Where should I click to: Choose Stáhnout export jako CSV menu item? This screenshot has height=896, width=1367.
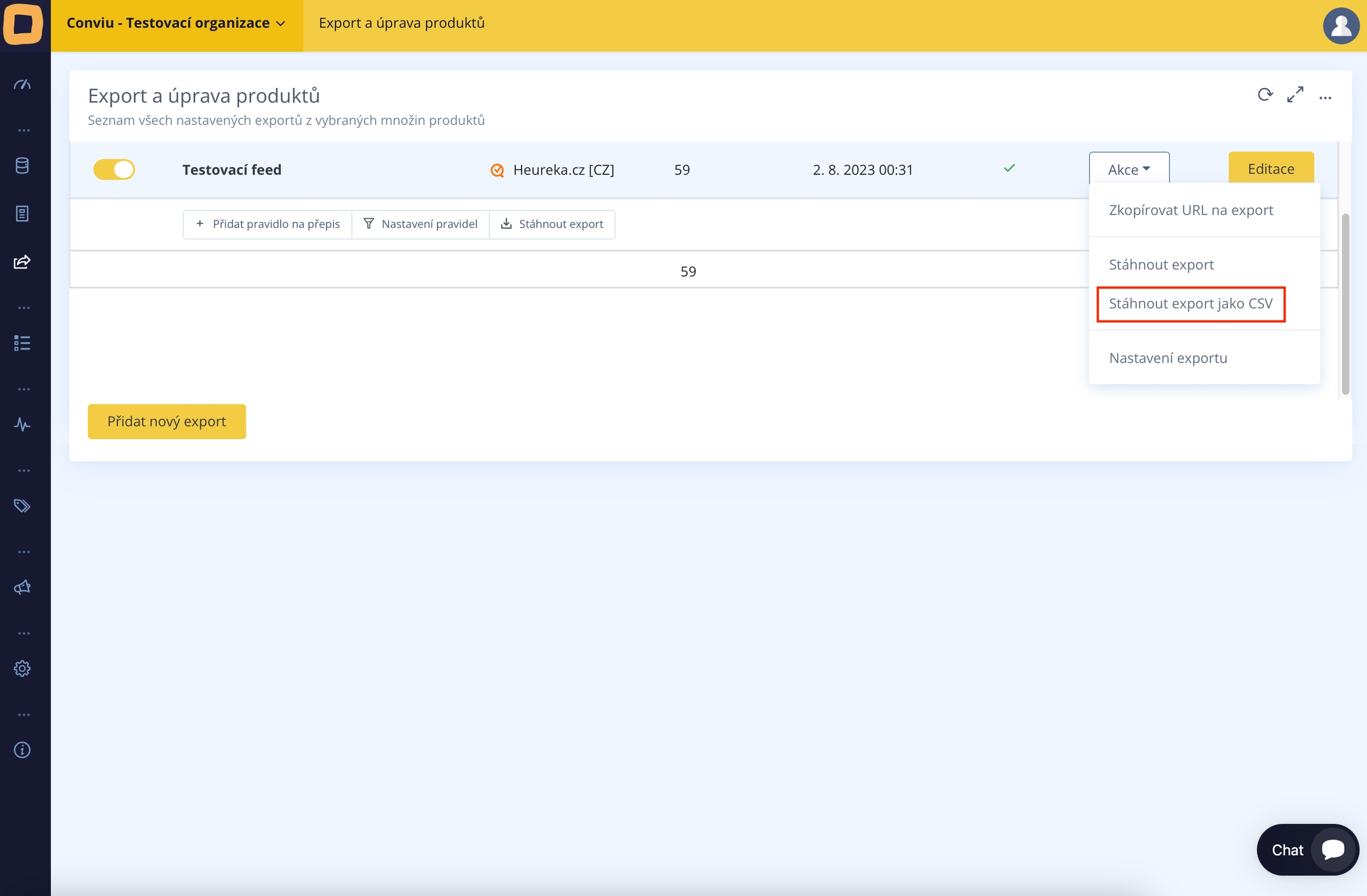click(1190, 304)
